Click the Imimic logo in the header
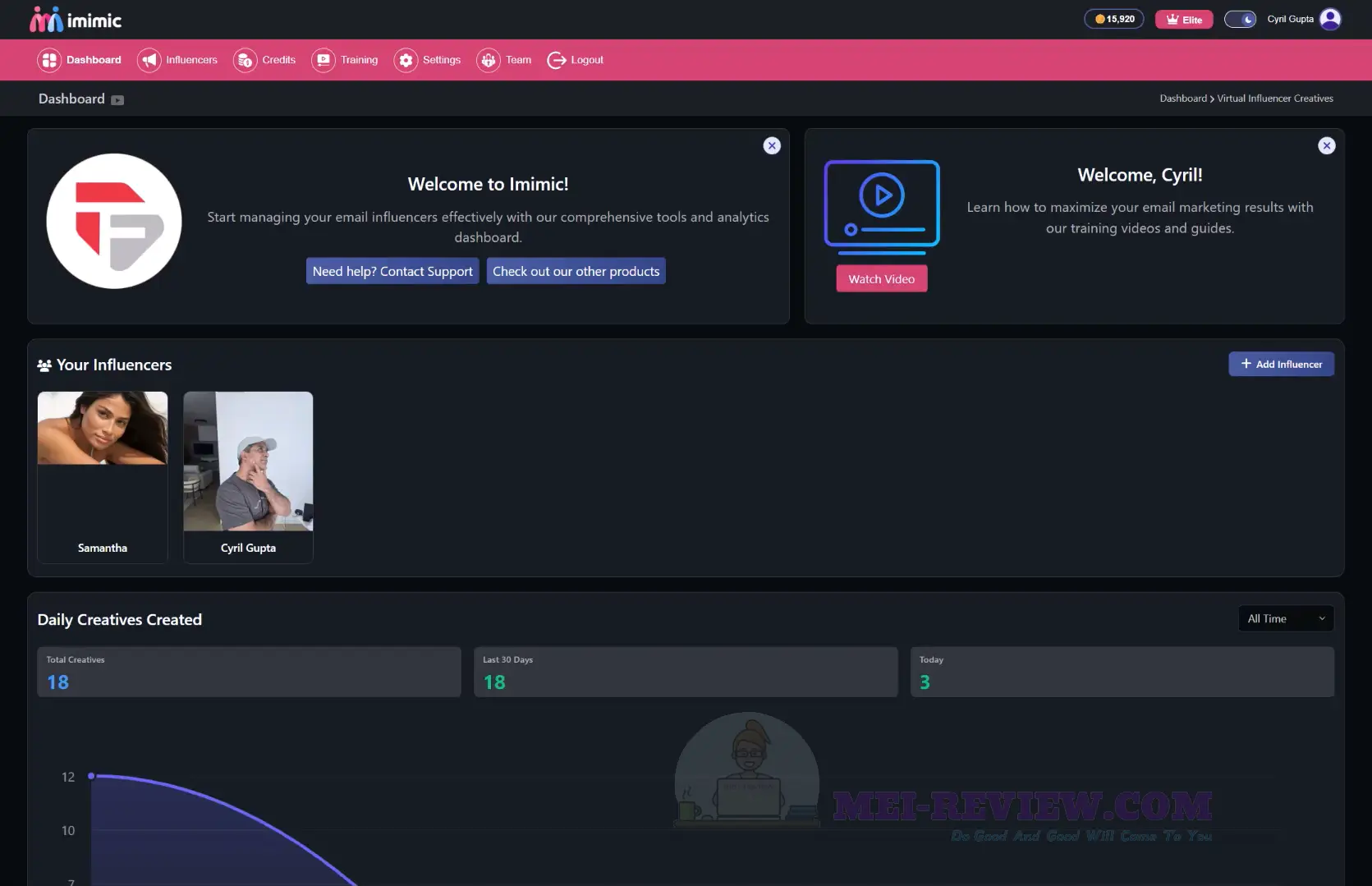The width and height of the screenshot is (1372, 886). [75, 20]
